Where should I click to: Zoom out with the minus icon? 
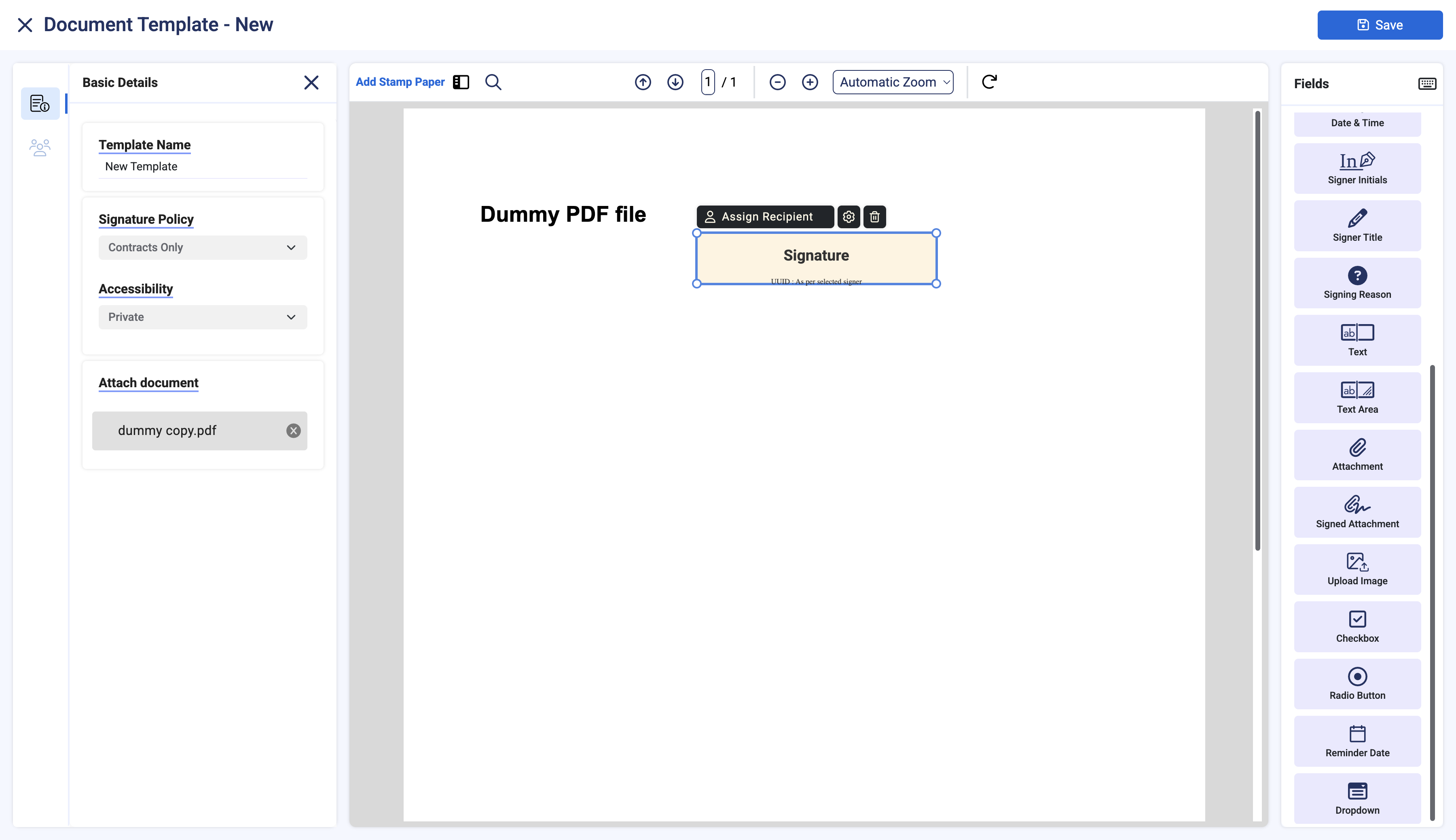pyautogui.click(x=777, y=82)
